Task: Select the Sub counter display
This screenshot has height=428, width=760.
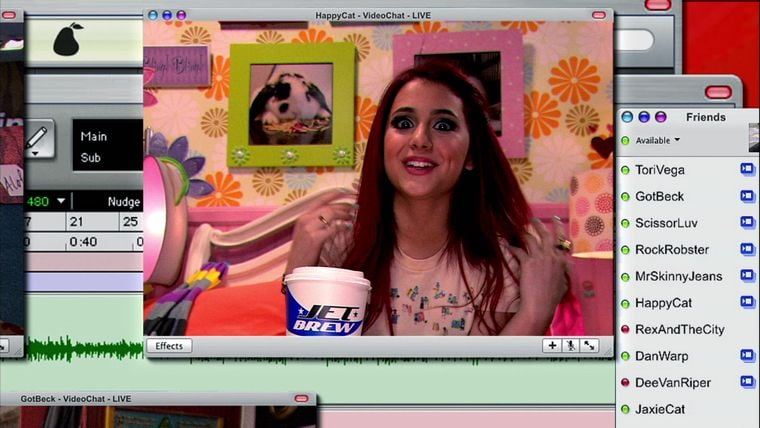Action: (91, 158)
